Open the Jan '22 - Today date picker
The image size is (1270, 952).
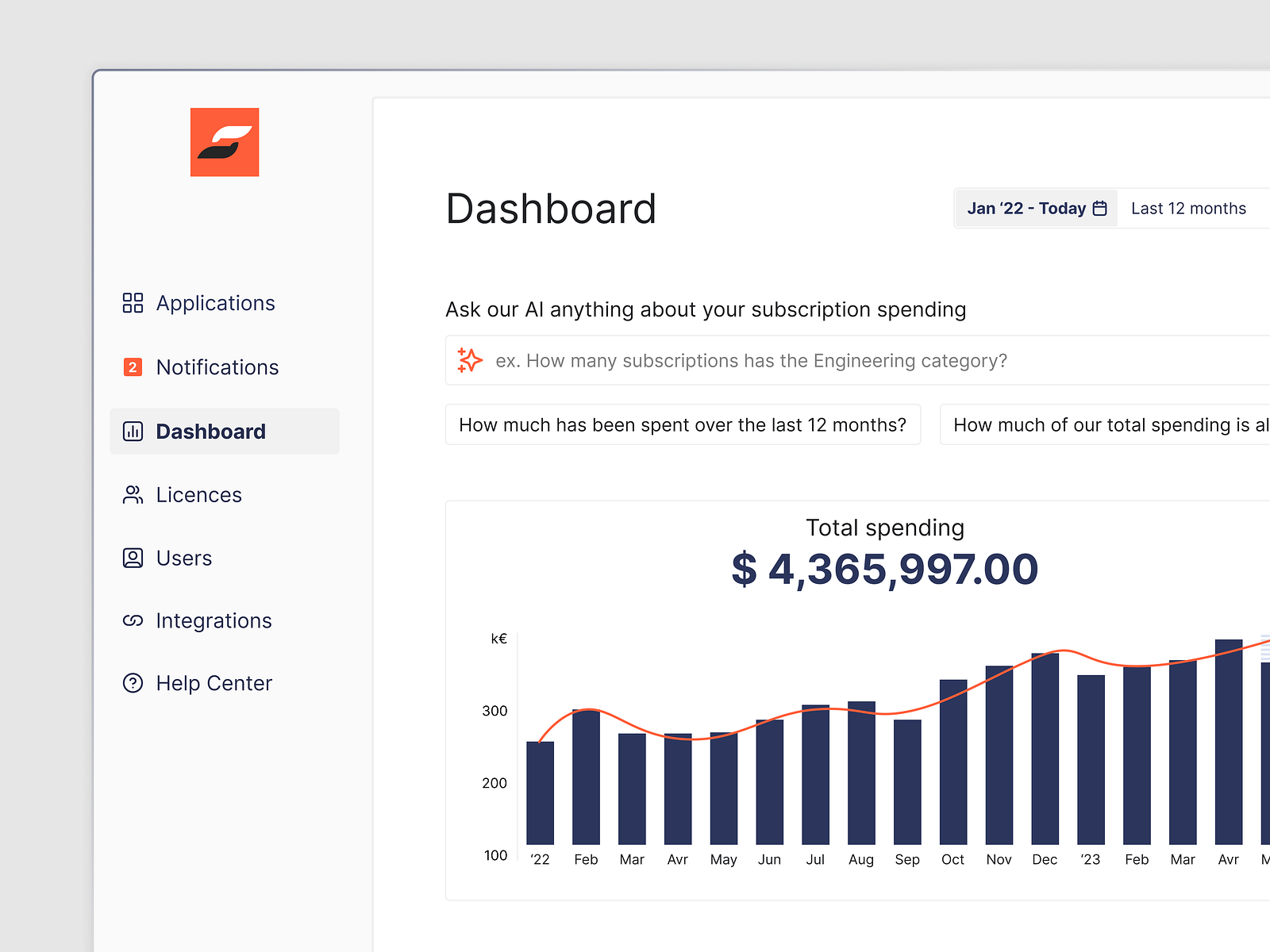(x=1026, y=209)
